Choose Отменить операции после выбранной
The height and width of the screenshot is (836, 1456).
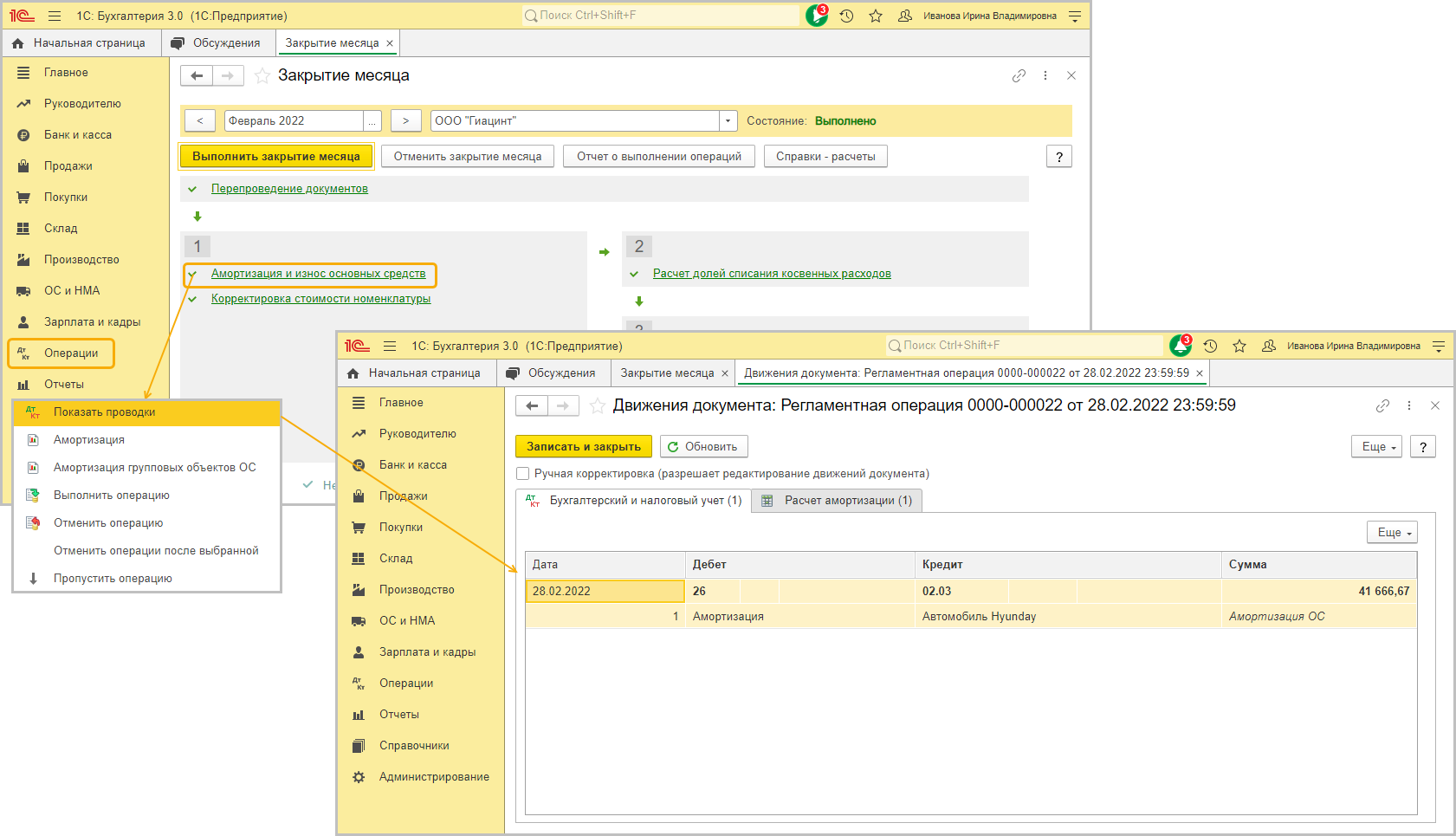click(x=147, y=551)
